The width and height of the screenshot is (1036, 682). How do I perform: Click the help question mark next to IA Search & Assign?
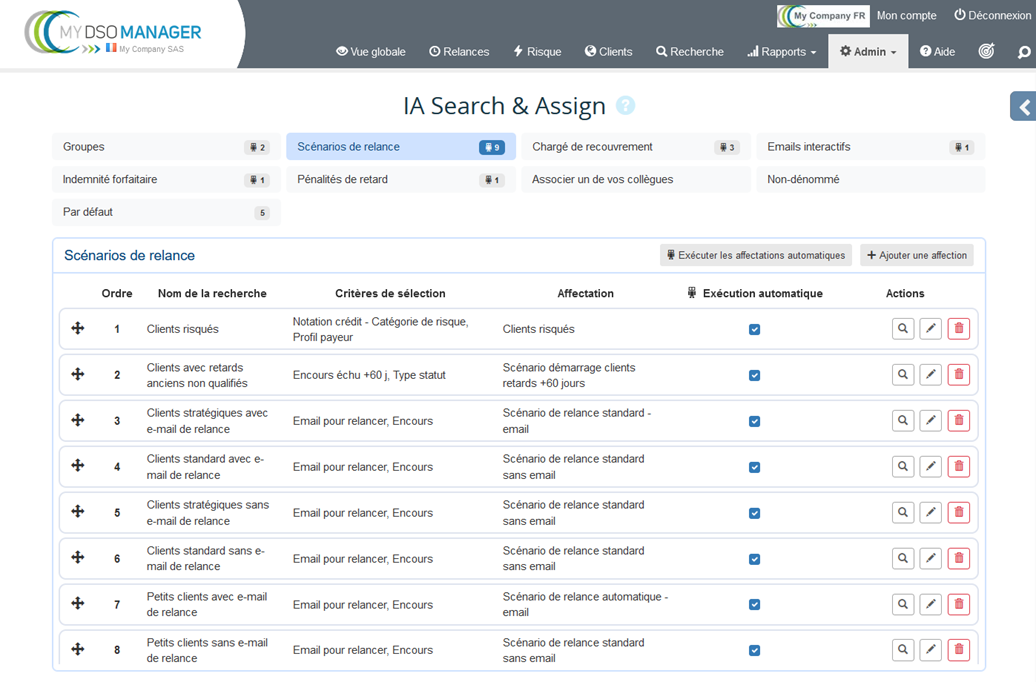tap(626, 106)
